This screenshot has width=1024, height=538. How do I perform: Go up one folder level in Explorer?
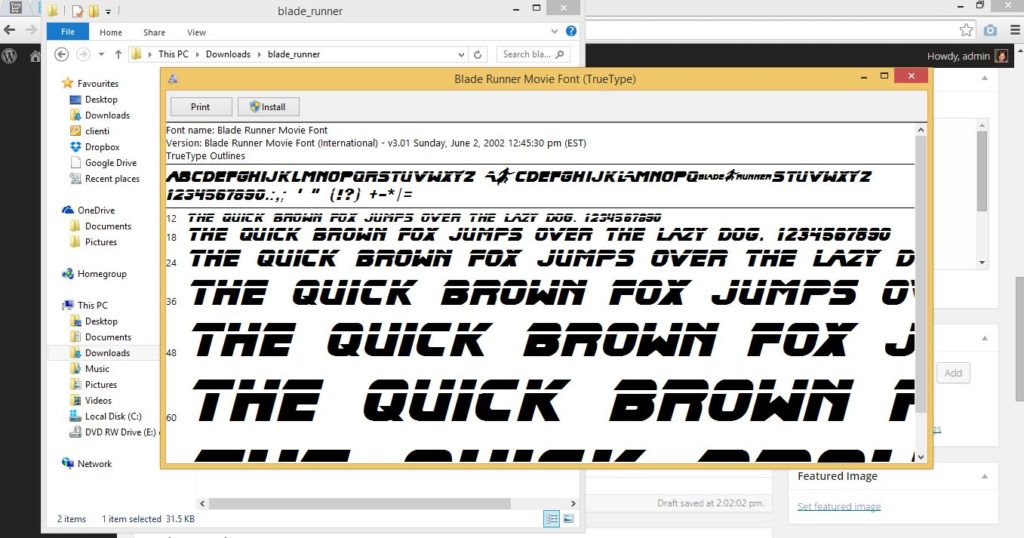(x=118, y=54)
